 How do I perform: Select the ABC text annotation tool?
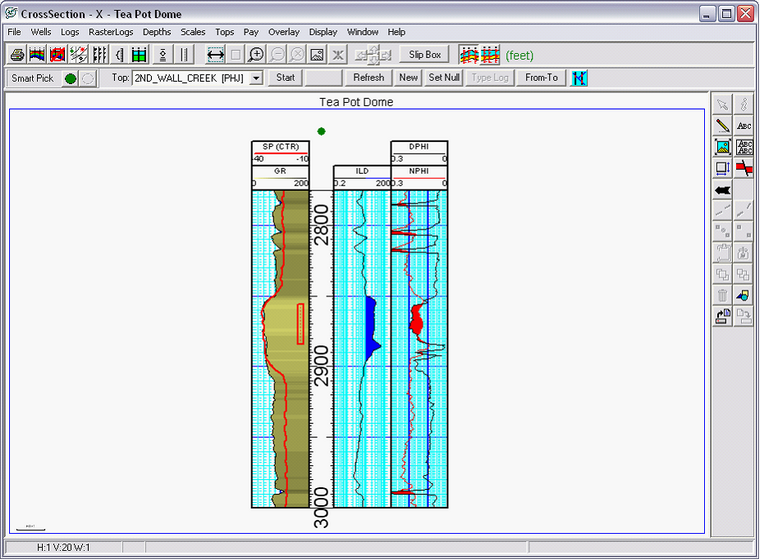pyautogui.click(x=744, y=125)
